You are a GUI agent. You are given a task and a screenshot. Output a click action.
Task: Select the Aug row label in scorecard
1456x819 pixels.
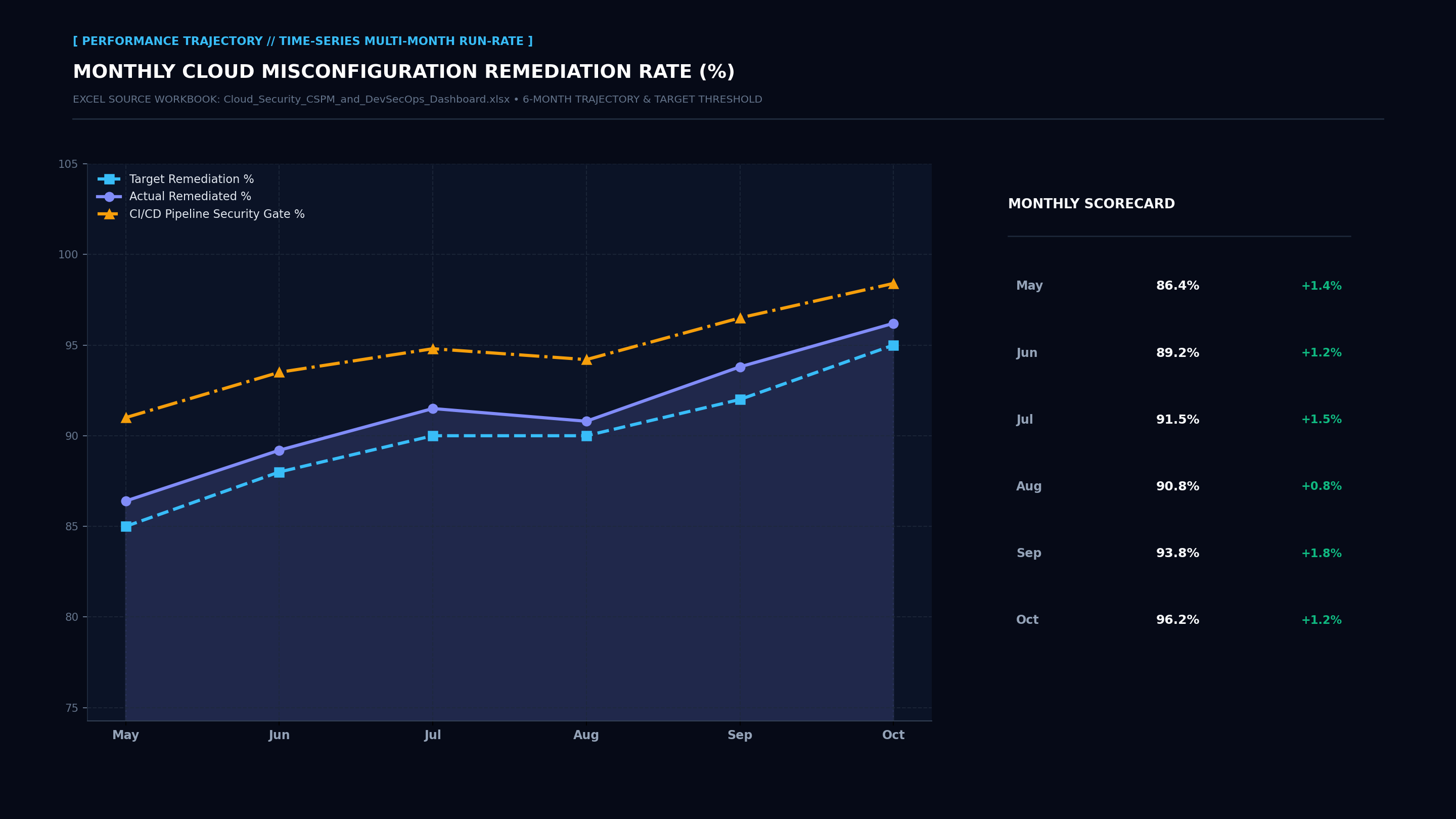point(1029,486)
